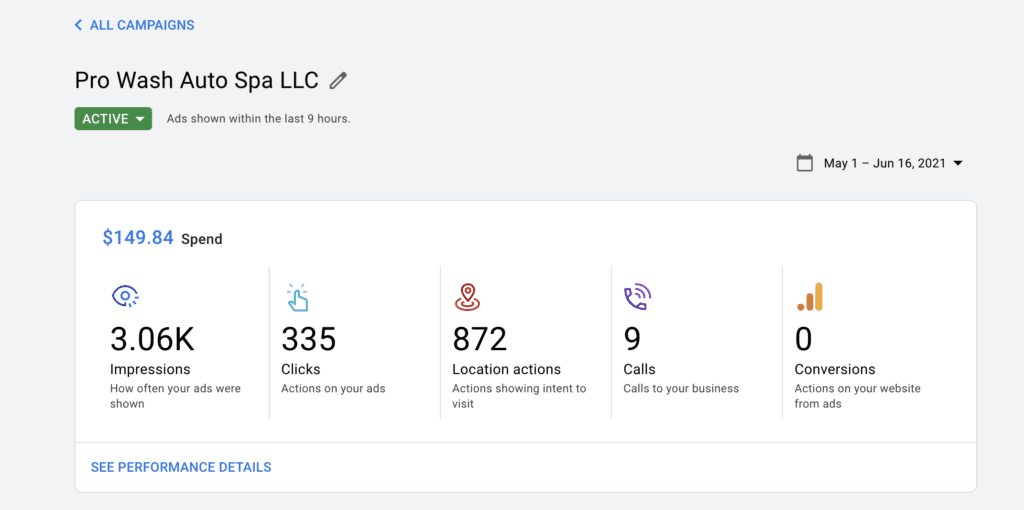
Task: Edit campaign name with pencil icon
Action: pos(338,81)
